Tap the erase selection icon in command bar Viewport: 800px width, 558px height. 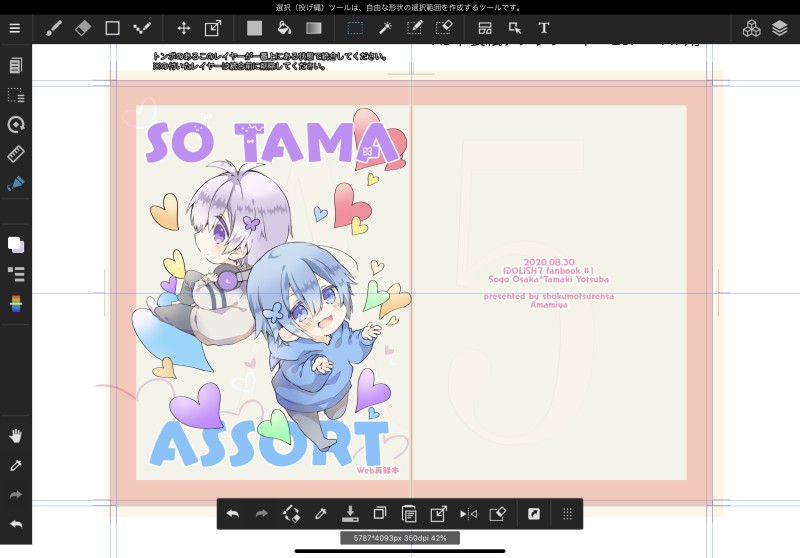497,514
